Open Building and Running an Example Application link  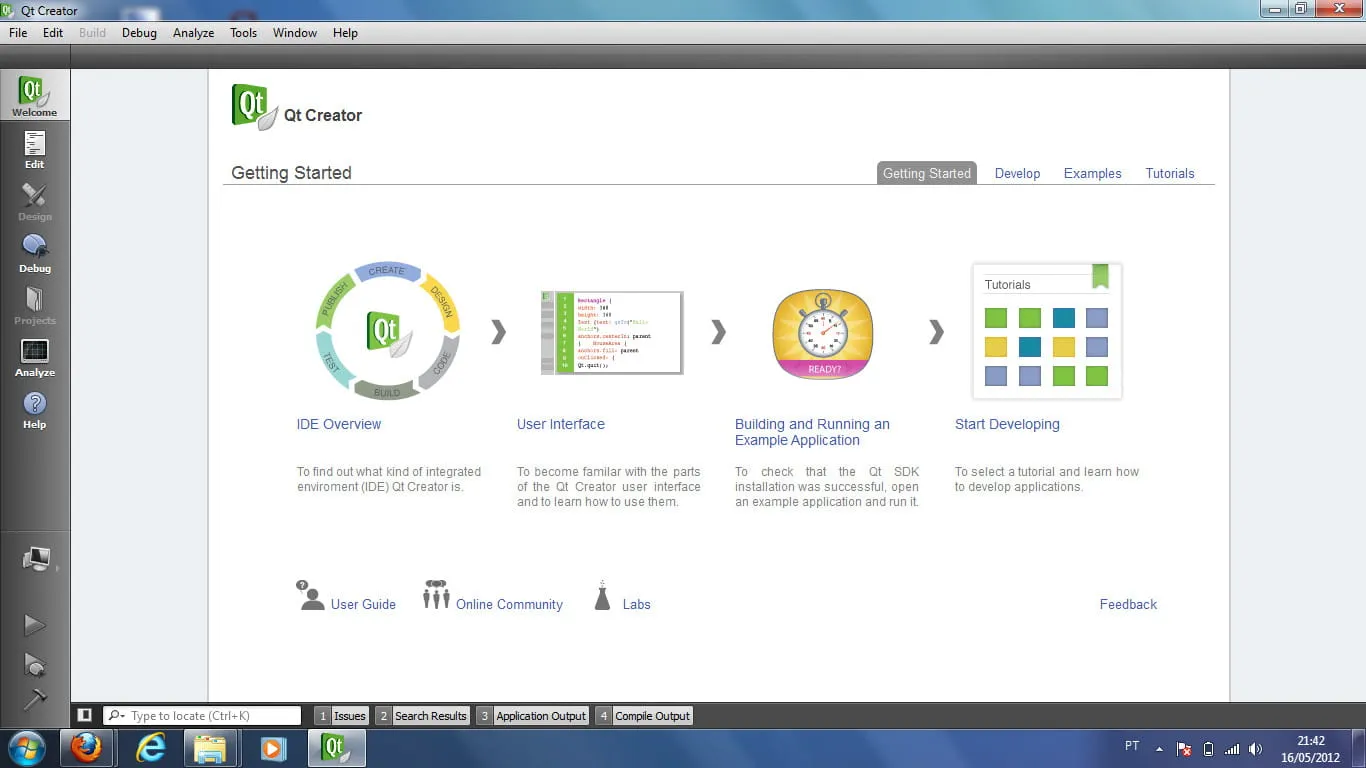pos(812,432)
